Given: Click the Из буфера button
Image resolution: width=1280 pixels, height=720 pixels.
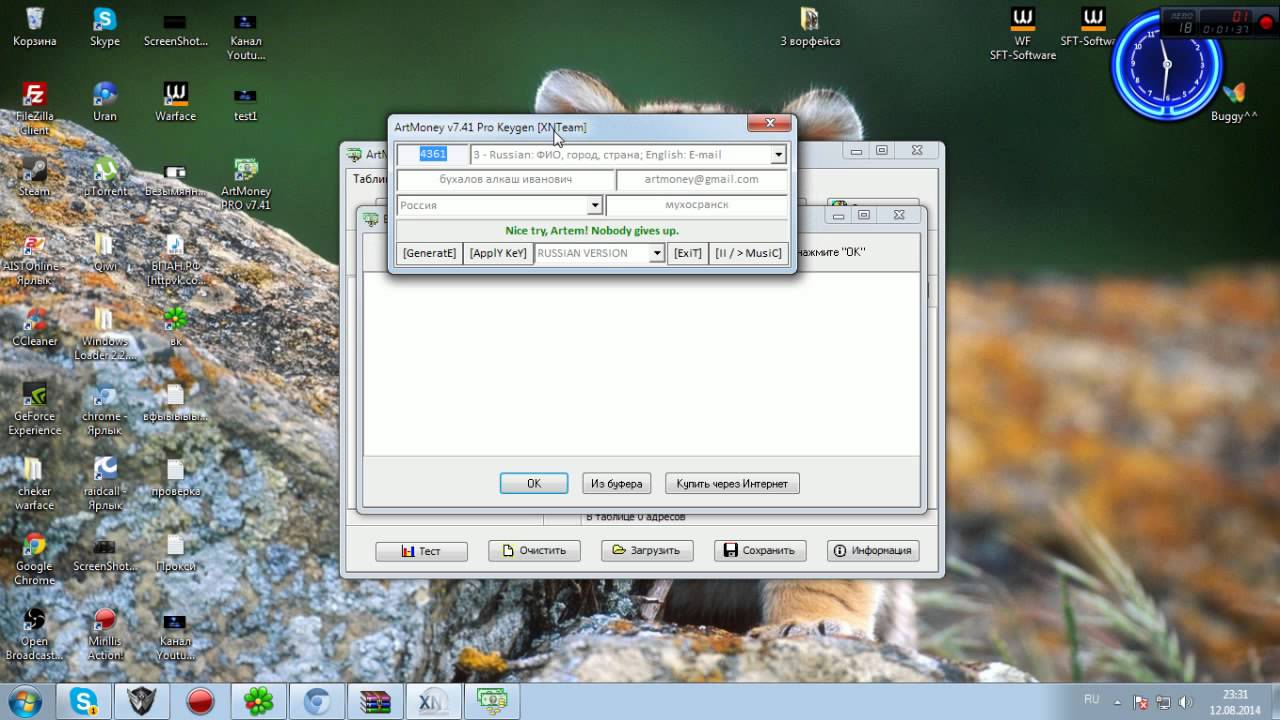Looking at the screenshot, I should point(616,483).
